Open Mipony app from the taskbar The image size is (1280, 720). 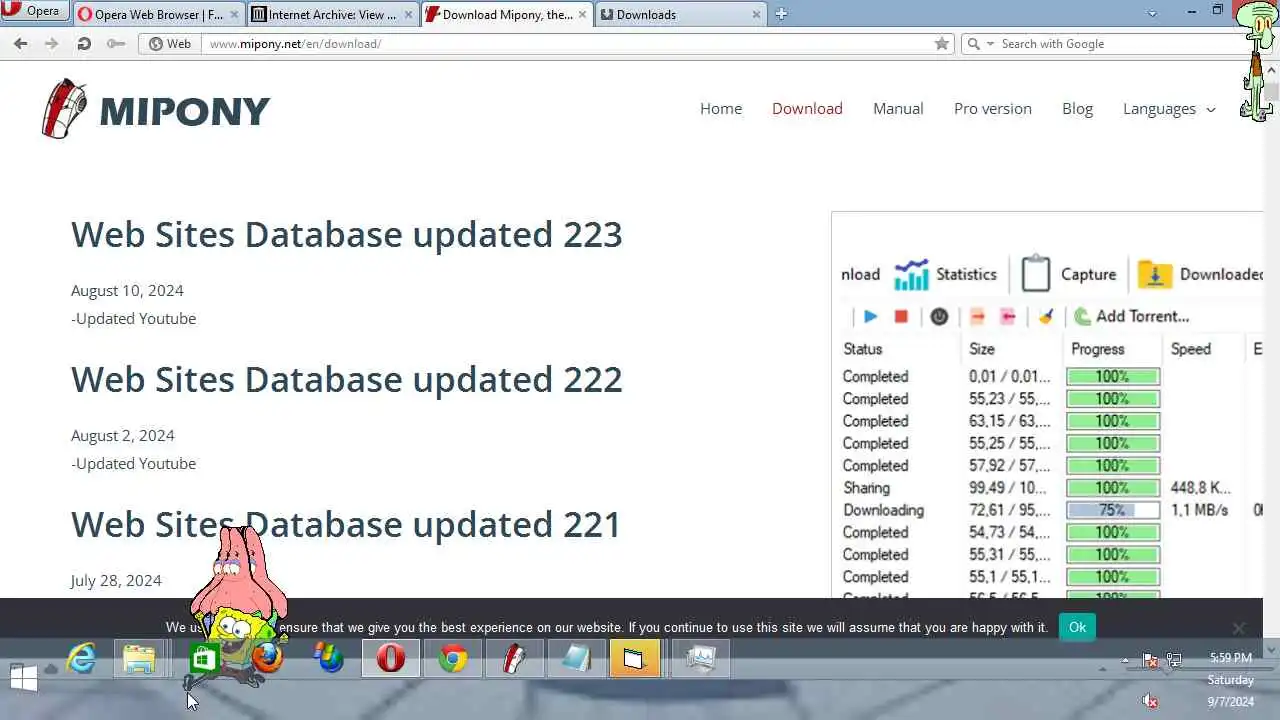tap(515, 658)
